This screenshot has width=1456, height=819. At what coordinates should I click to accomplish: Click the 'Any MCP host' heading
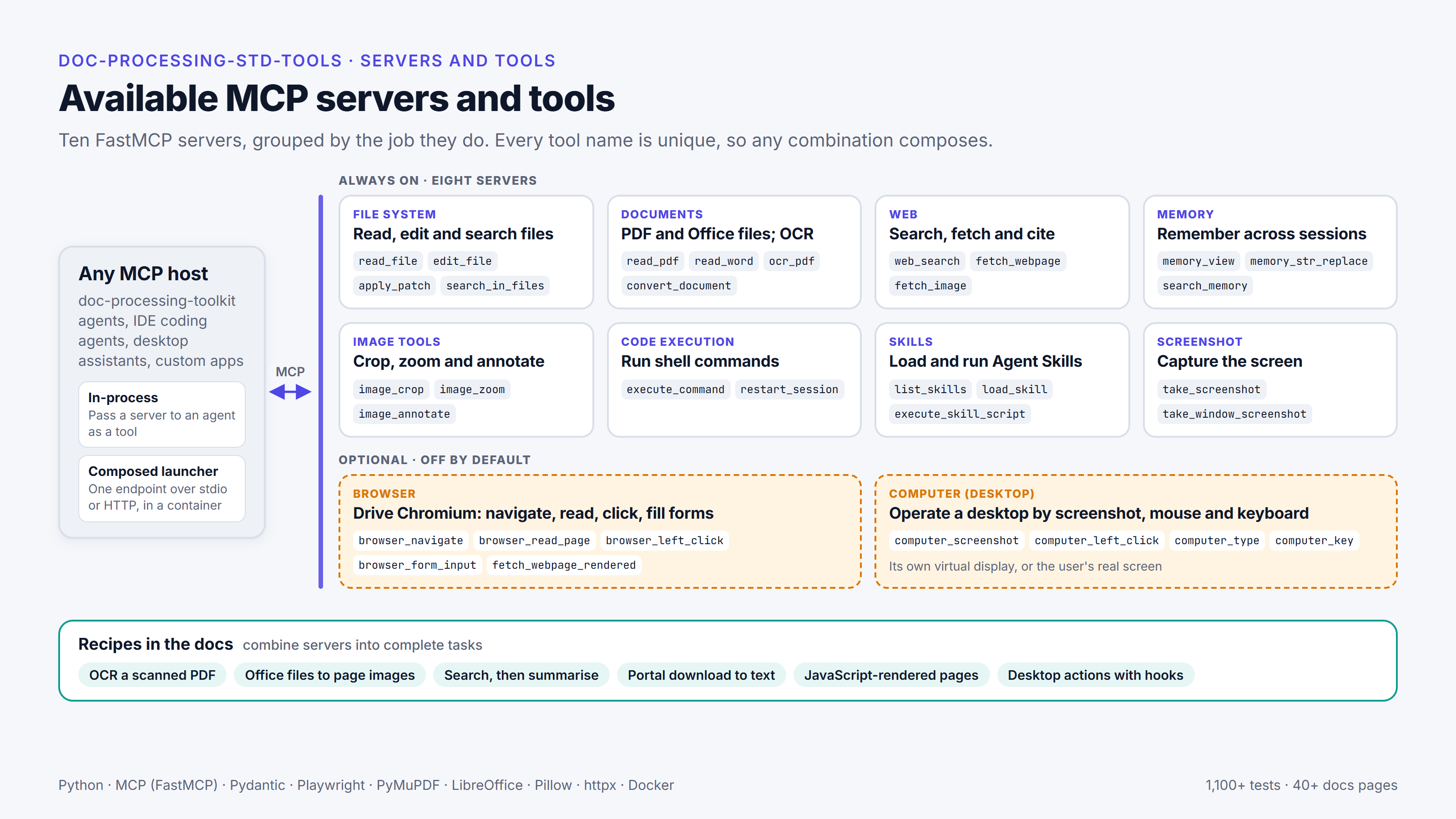[143, 274]
